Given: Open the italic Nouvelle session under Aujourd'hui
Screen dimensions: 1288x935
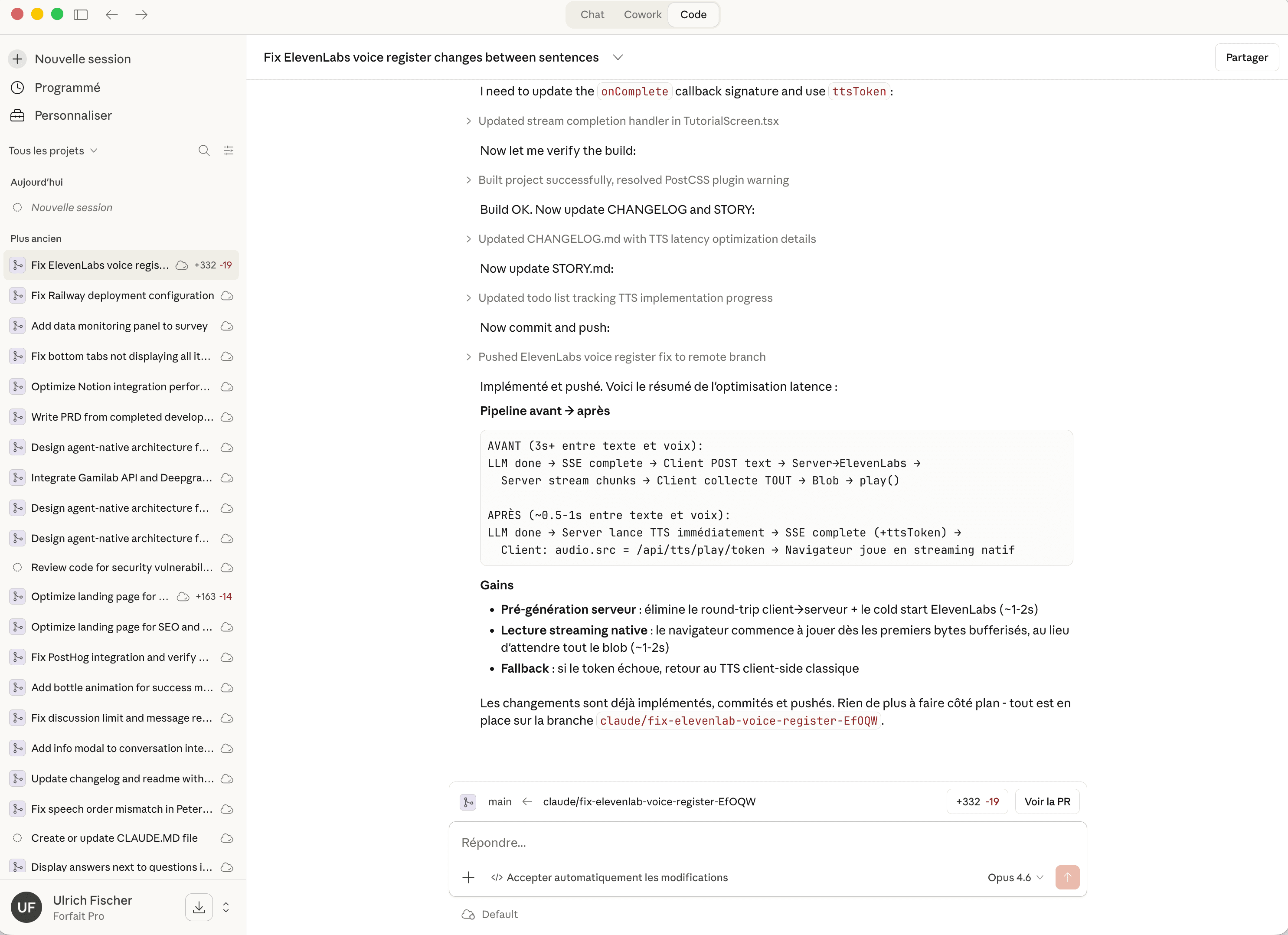Looking at the screenshot, I should click(121, 207).
